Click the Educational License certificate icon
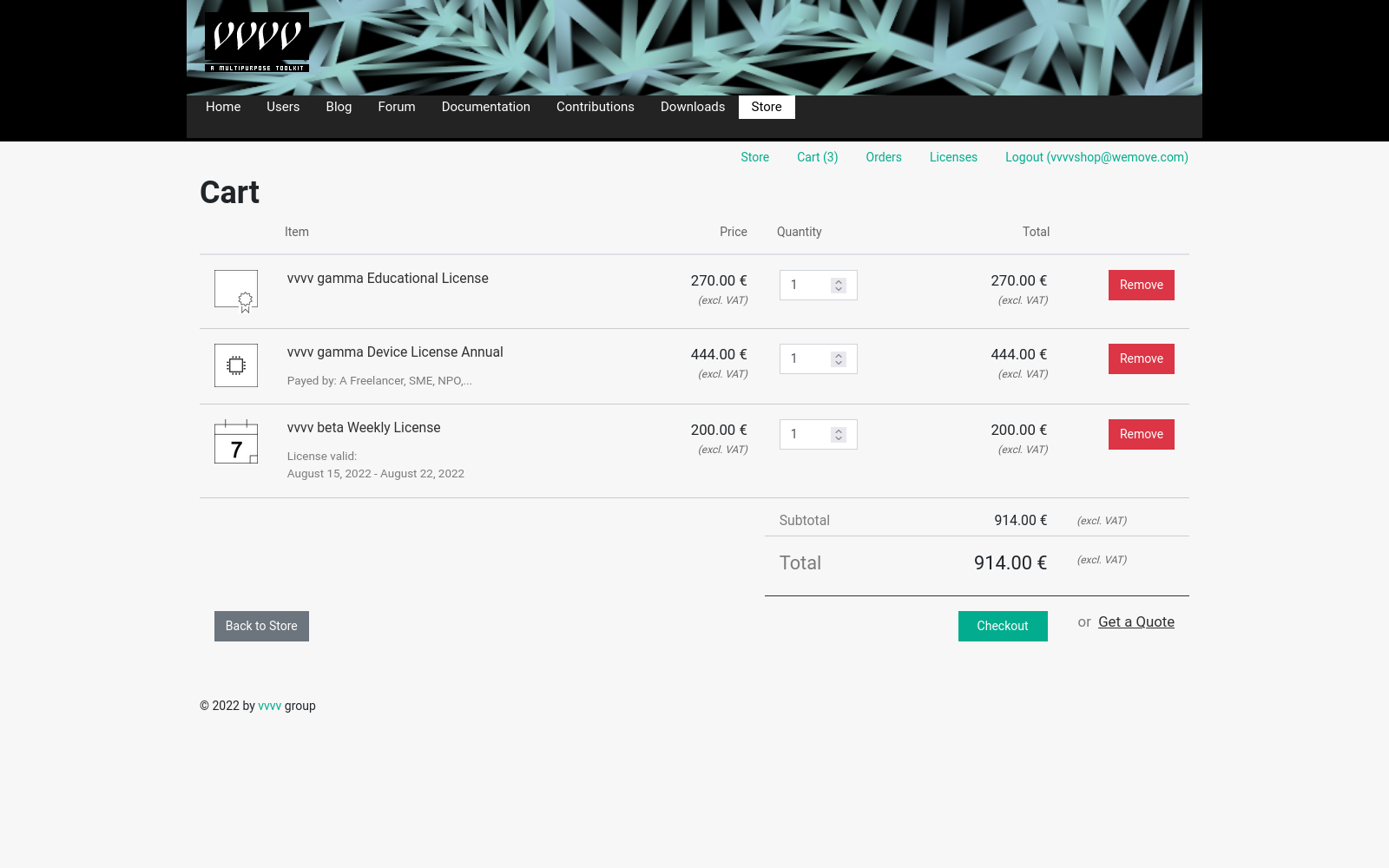This screenshot has width=1389, height=868. coord(236,291)
